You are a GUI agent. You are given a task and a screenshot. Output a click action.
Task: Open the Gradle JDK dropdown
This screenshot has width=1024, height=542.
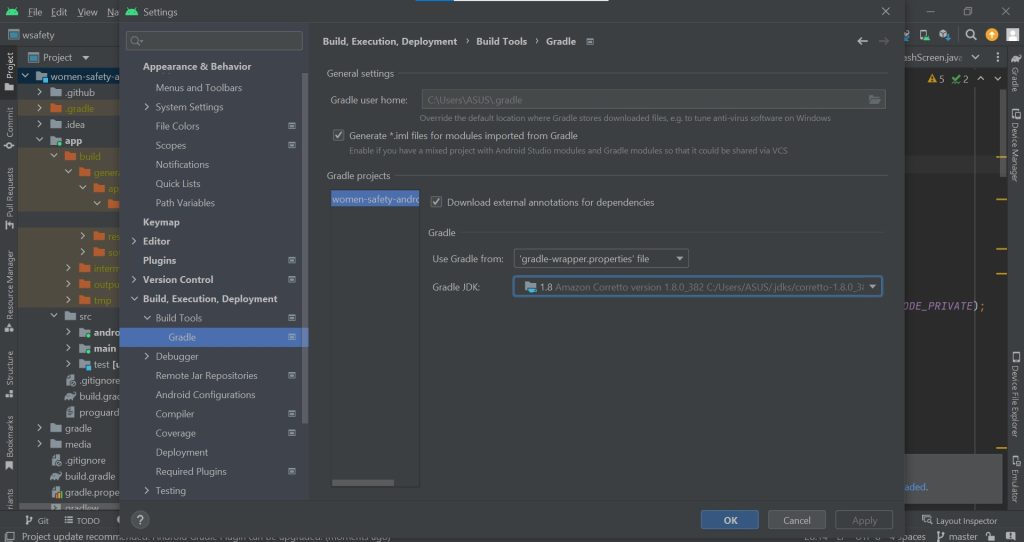pos(697,287)
